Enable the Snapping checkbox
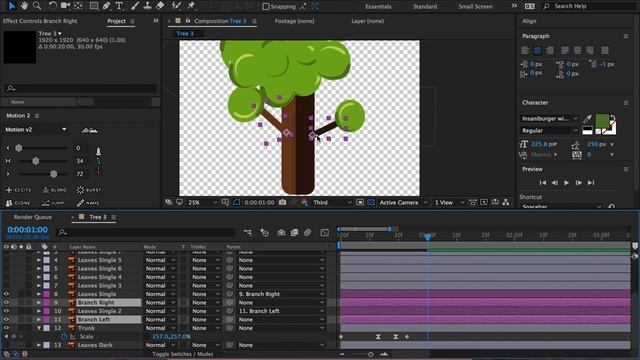This screenshot has width=640, height=360. (x=266, y=7)
